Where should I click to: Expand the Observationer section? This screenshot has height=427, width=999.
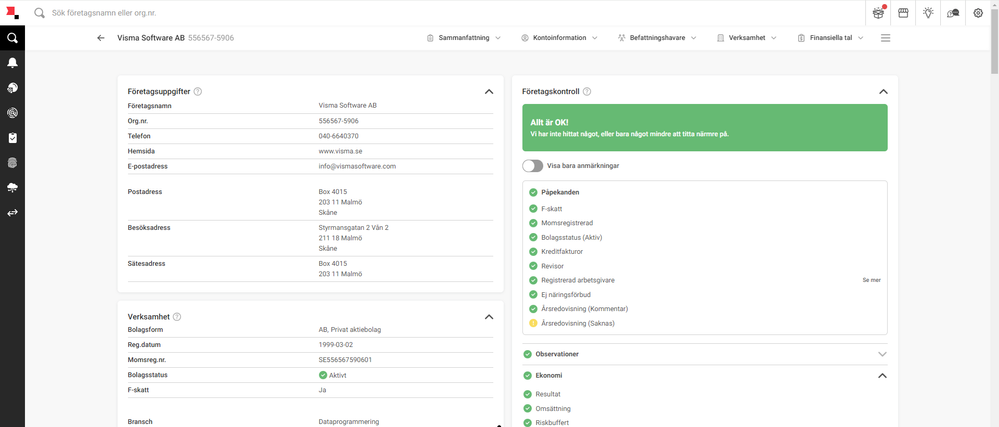[x=882, y=354]
